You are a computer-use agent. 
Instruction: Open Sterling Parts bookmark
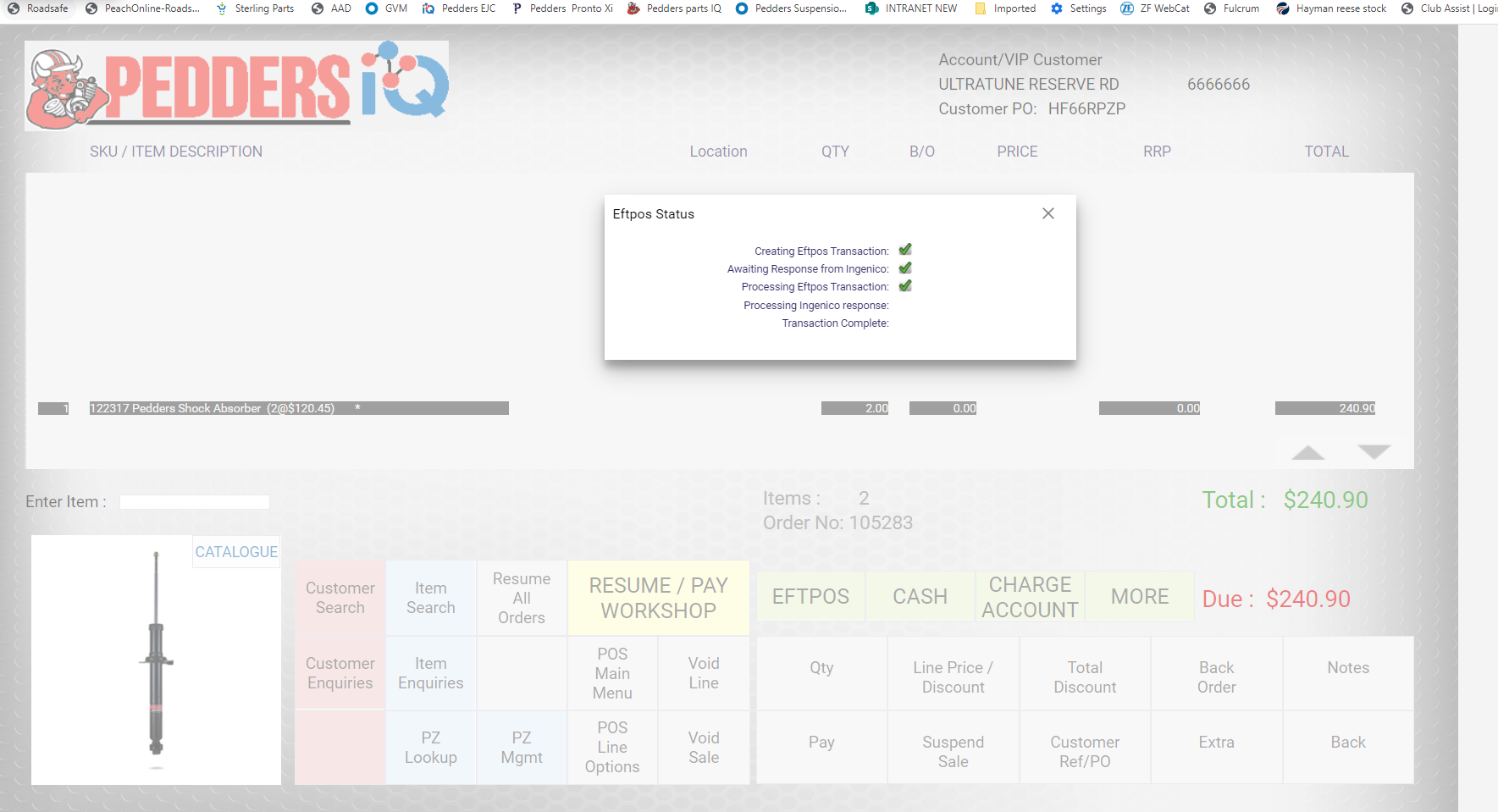tap(255, 8)
